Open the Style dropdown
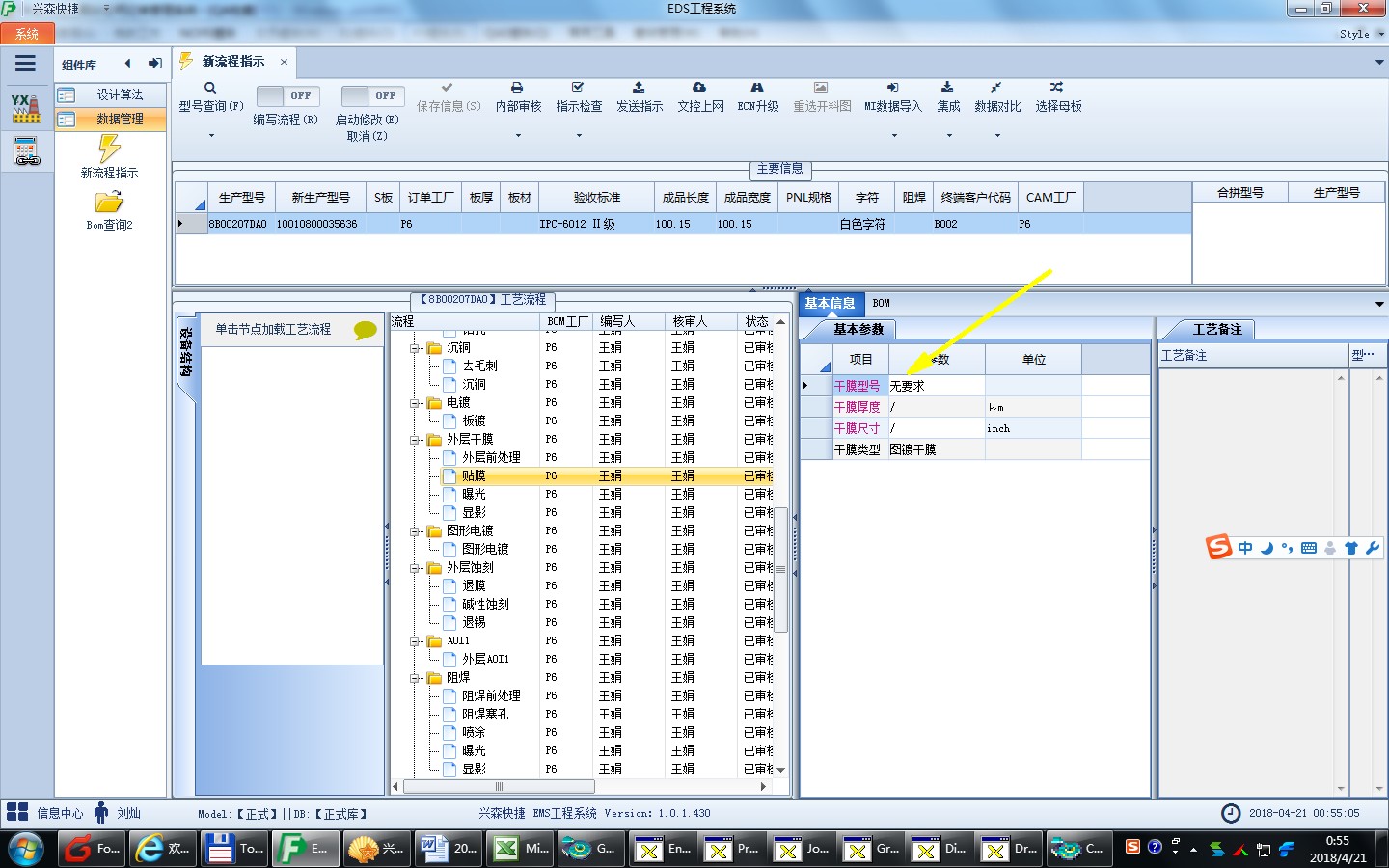The height and width of the screenshot is (868, 1389). tap(1361, 34)
